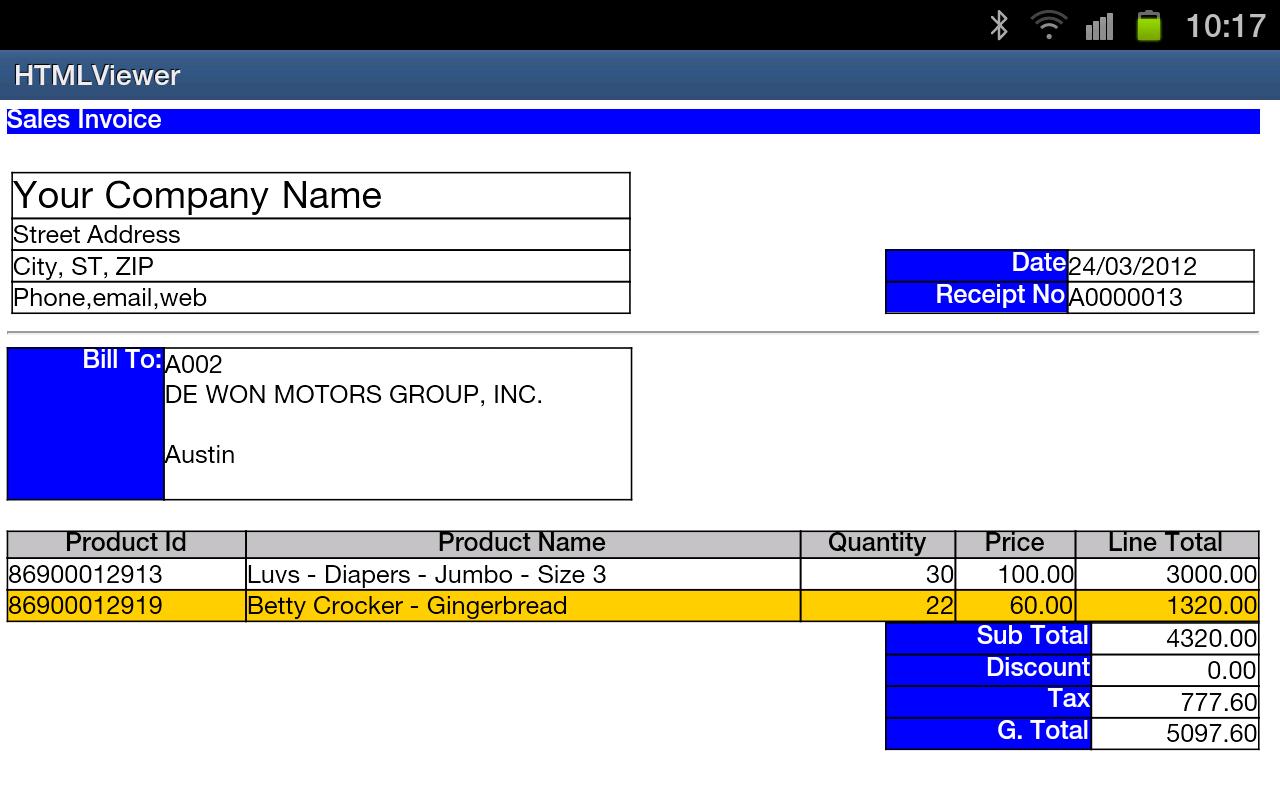1280x800 pixels.
Task: Tap quantity 22 in Betty Crocker row
Action: pyautogui.click(x=940, y=606)
